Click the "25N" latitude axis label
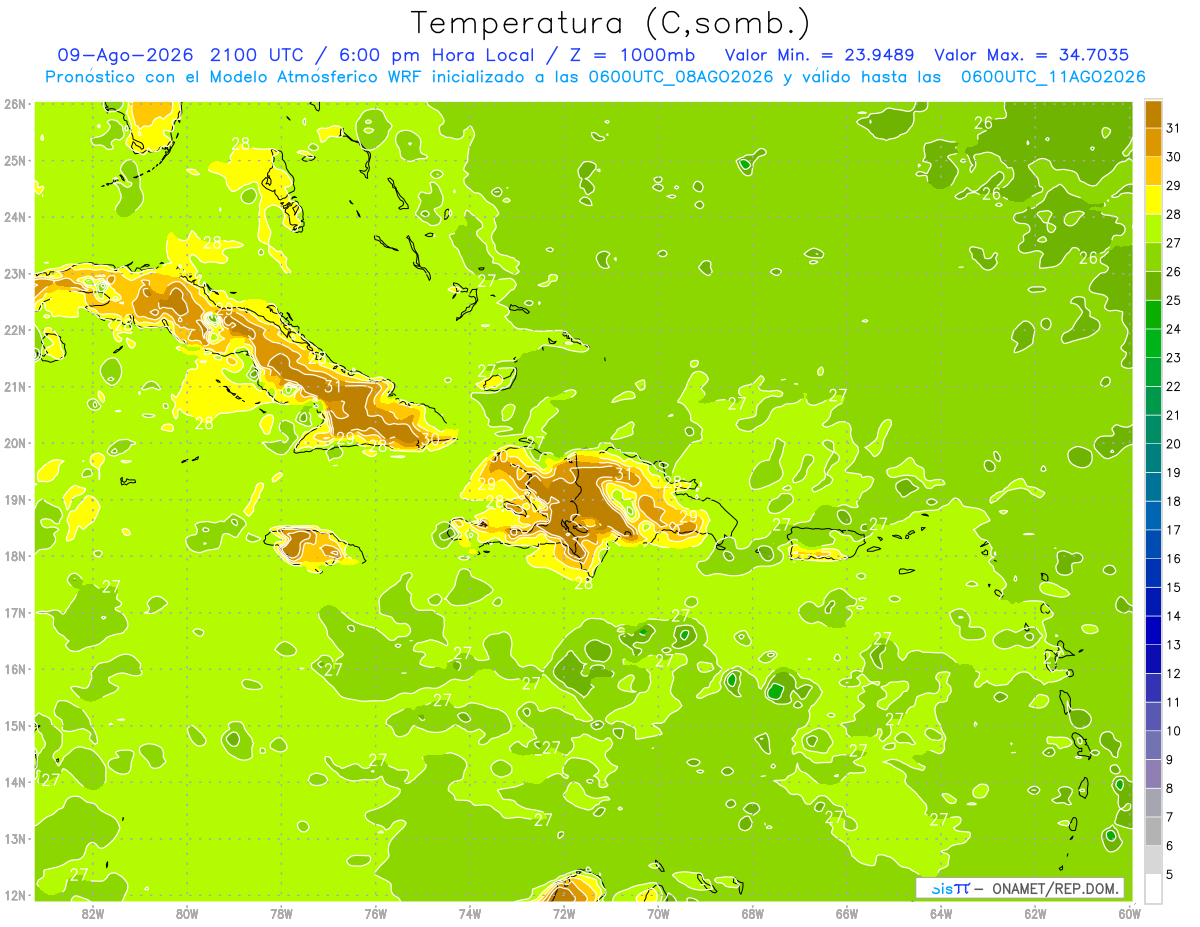This screenshot has height=927, width=1200. [x=14, y=161]
